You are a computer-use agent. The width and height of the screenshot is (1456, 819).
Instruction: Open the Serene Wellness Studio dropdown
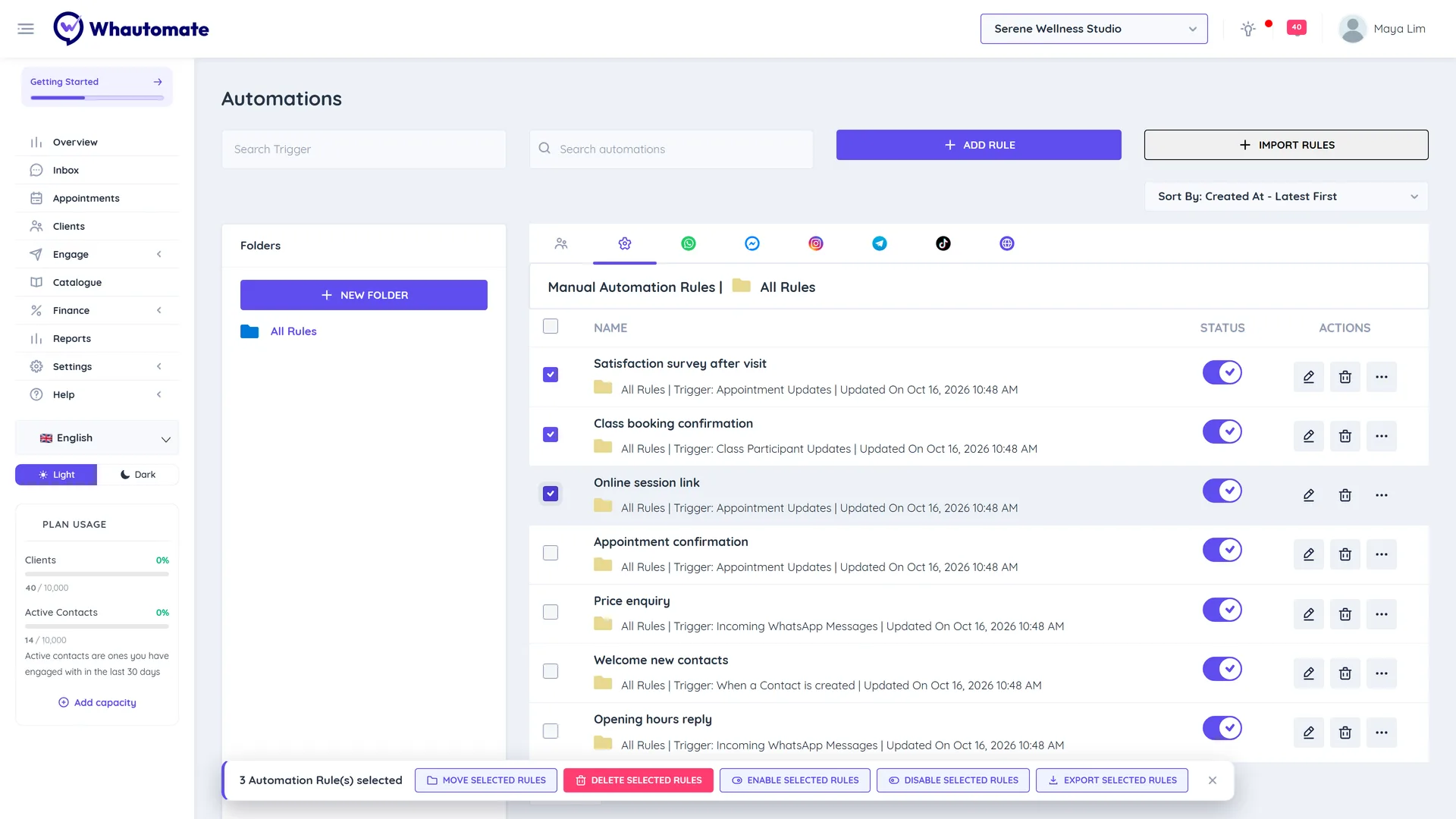click(1094, 29)
